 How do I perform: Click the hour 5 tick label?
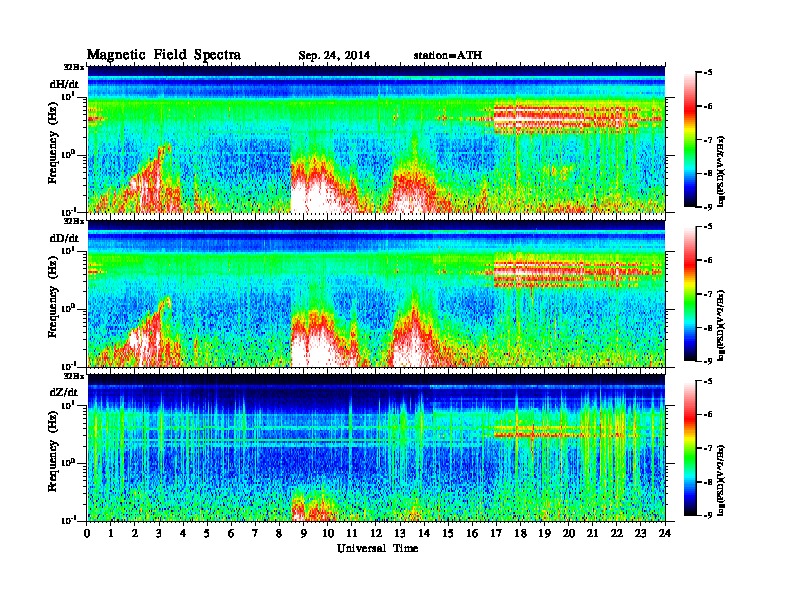coord(207,533)
